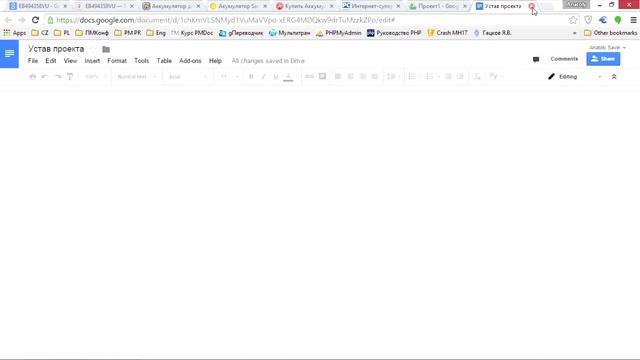Open the PHPMyAdmin bookmark
Viewport: 640px width, 360px height.
point(338,33)
